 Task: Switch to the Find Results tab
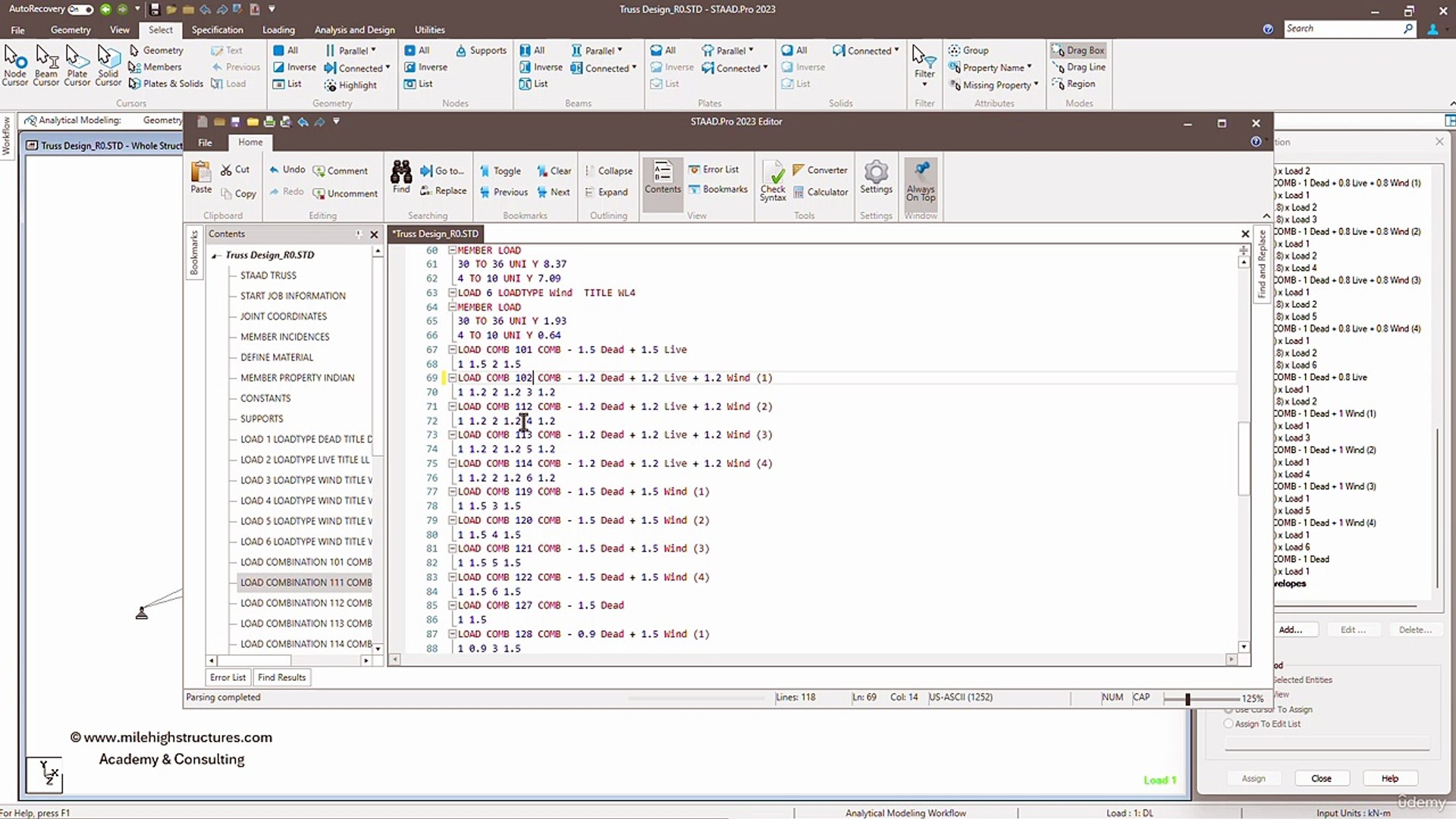coord(281,677)
